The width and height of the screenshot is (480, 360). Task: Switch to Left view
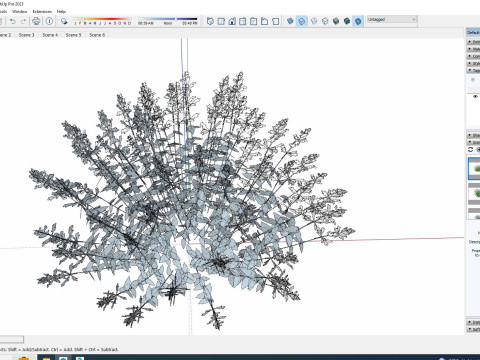[x=264, y=21]
